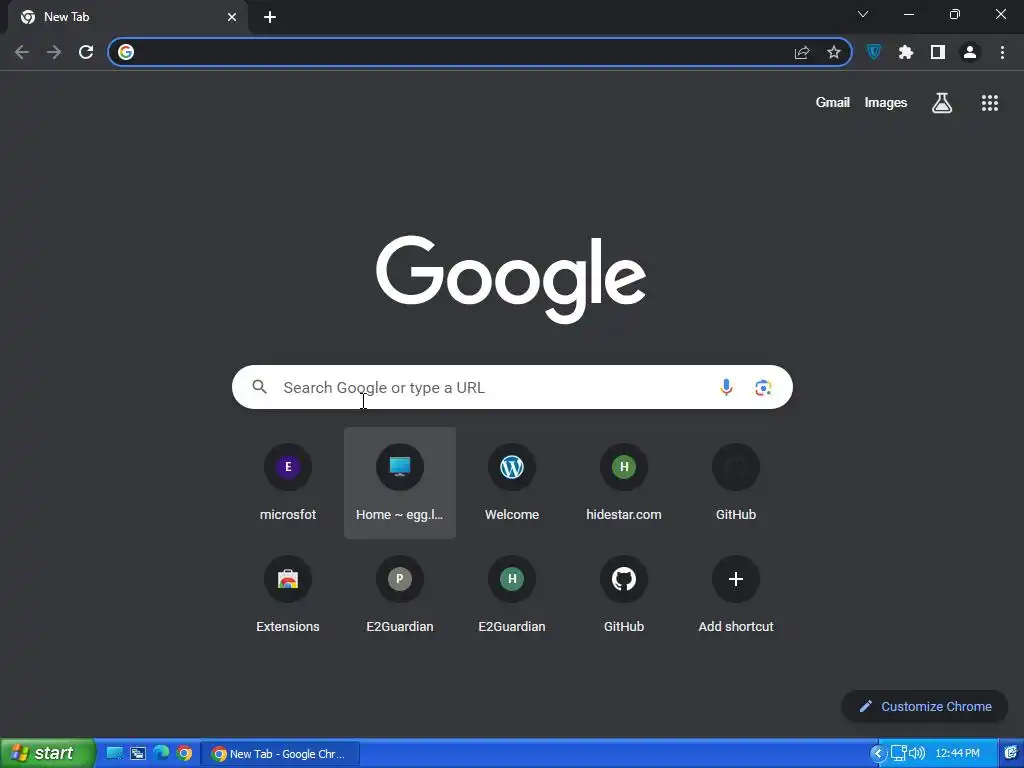Screen dimensions: 1024x768
Task: Select New Tab - Google Chrome taskbar button
Action: click(x=280, y=754)
